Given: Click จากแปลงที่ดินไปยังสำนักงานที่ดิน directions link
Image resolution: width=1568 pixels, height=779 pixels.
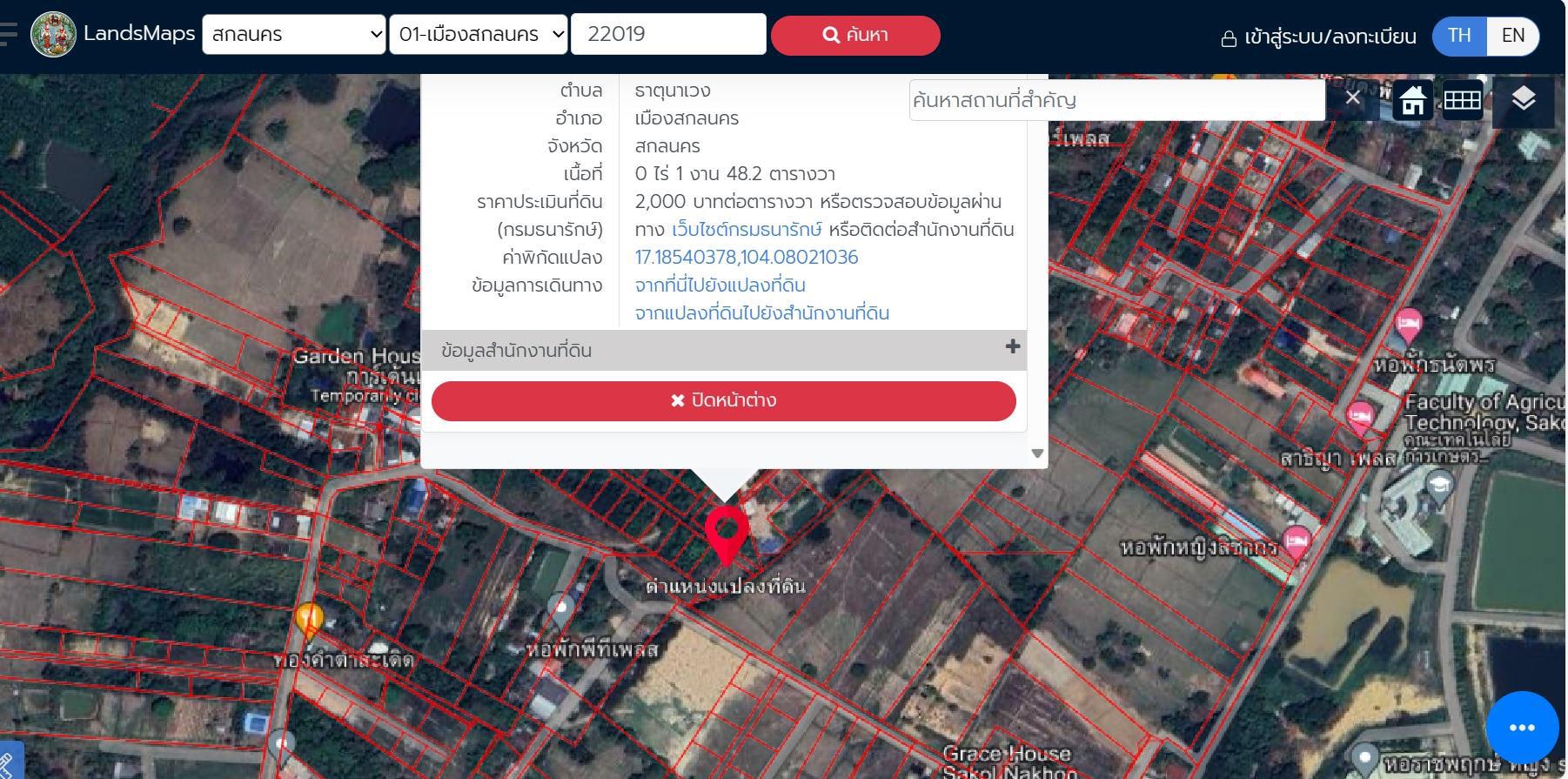Looking at the screenshot, I should click(x=762, y=313).
